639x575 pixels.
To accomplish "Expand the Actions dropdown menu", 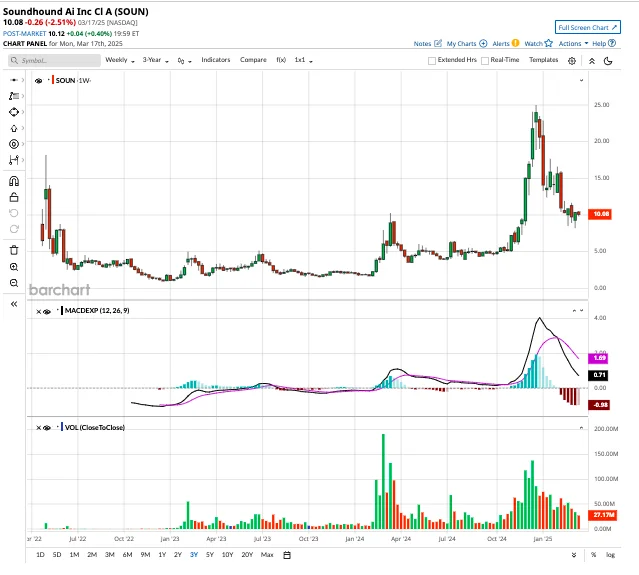I will click(573, 43).
